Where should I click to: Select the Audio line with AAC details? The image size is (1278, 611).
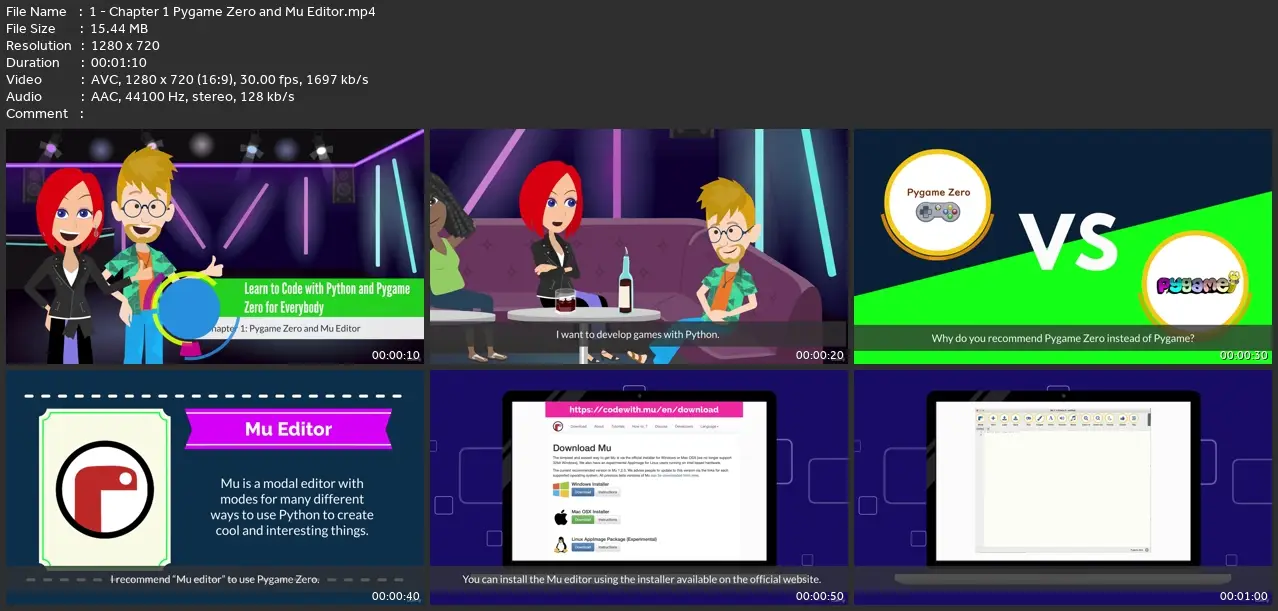[x=192, y=96]
